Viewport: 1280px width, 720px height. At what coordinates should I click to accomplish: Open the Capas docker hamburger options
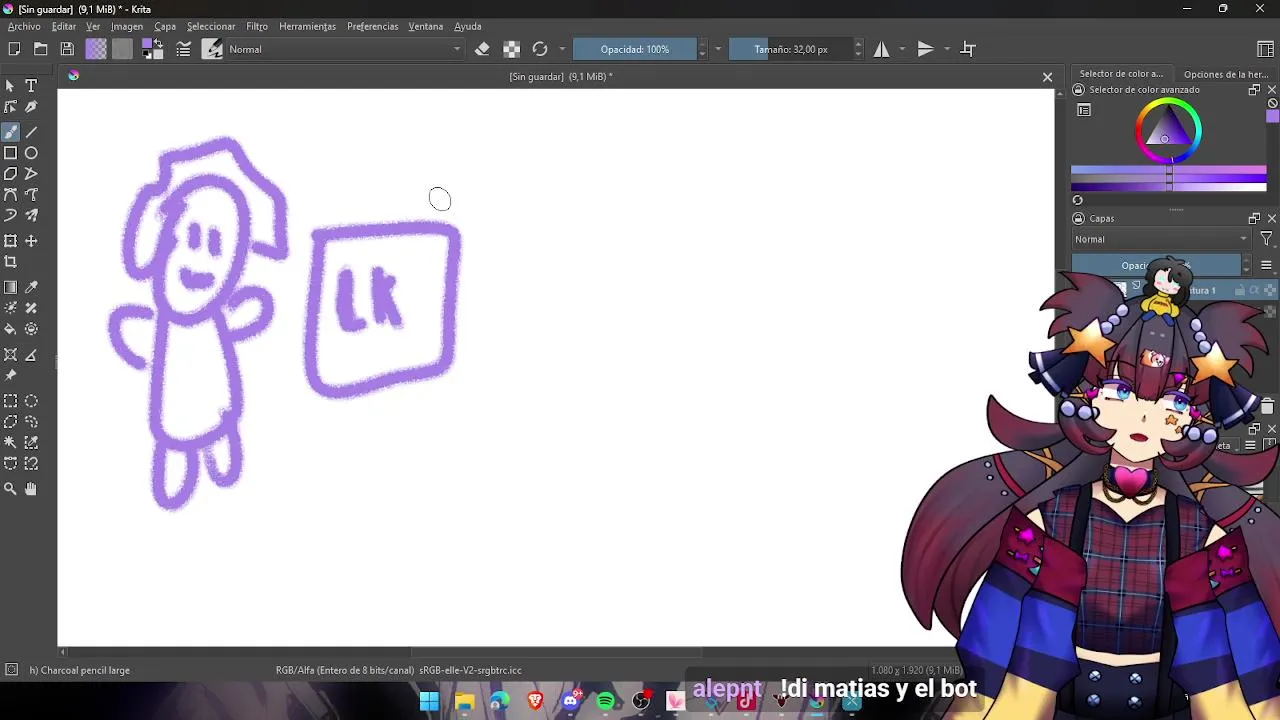pyautogui.click(x=1266, y=265)
